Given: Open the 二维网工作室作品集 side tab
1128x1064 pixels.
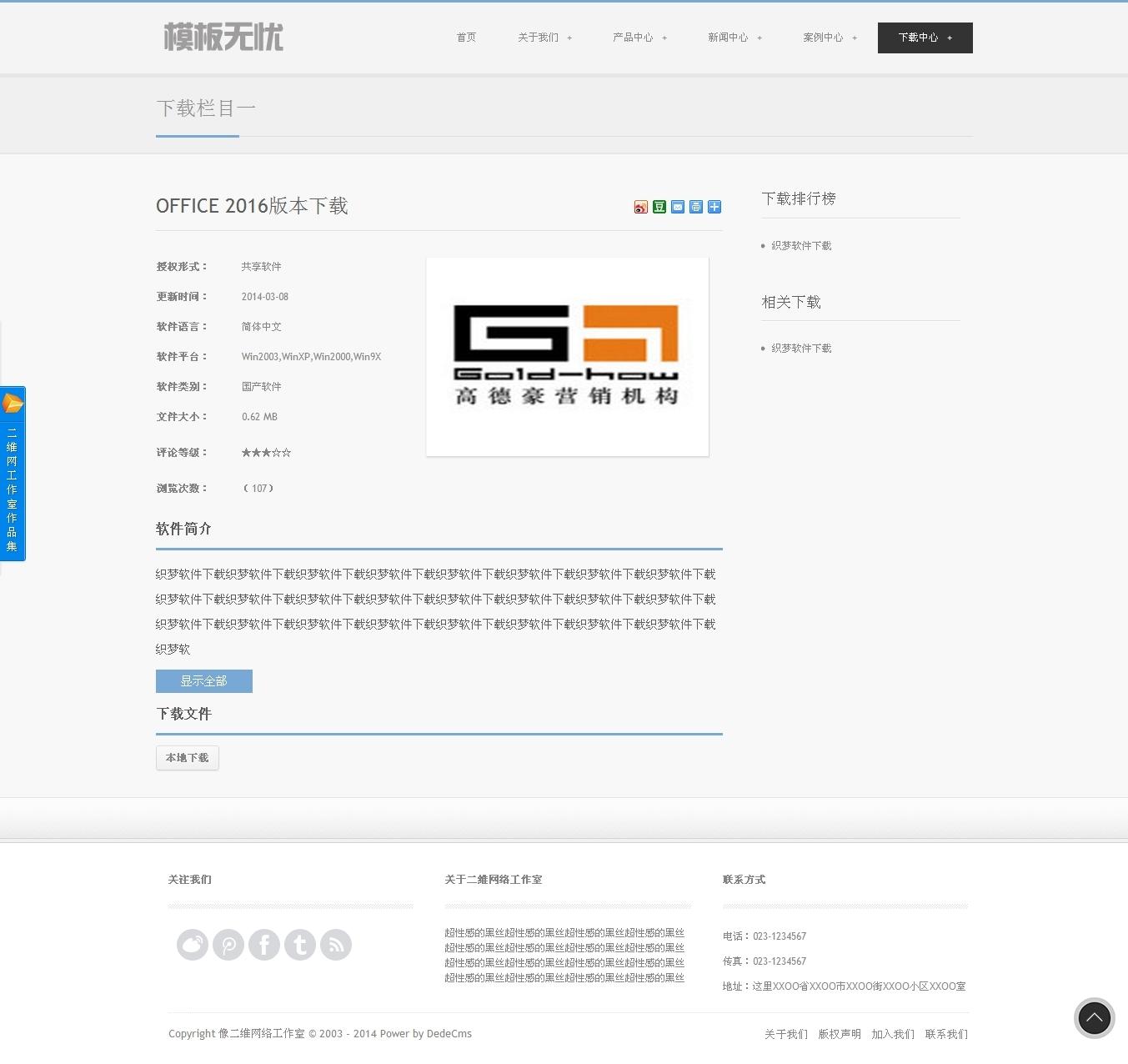Looking at the screenshot, I should click(x=13, y=474).
